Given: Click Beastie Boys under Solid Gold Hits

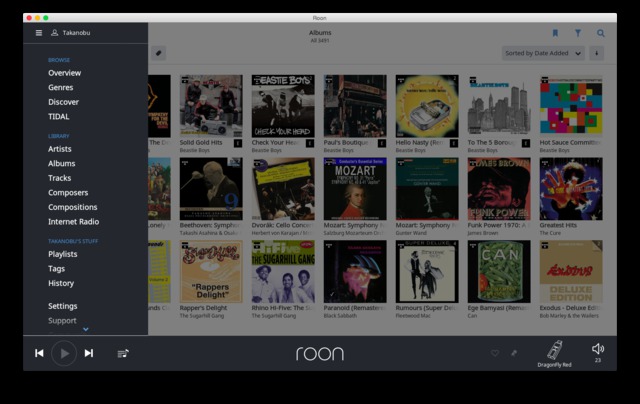Looking at the screenshot, I should [195, 151].
